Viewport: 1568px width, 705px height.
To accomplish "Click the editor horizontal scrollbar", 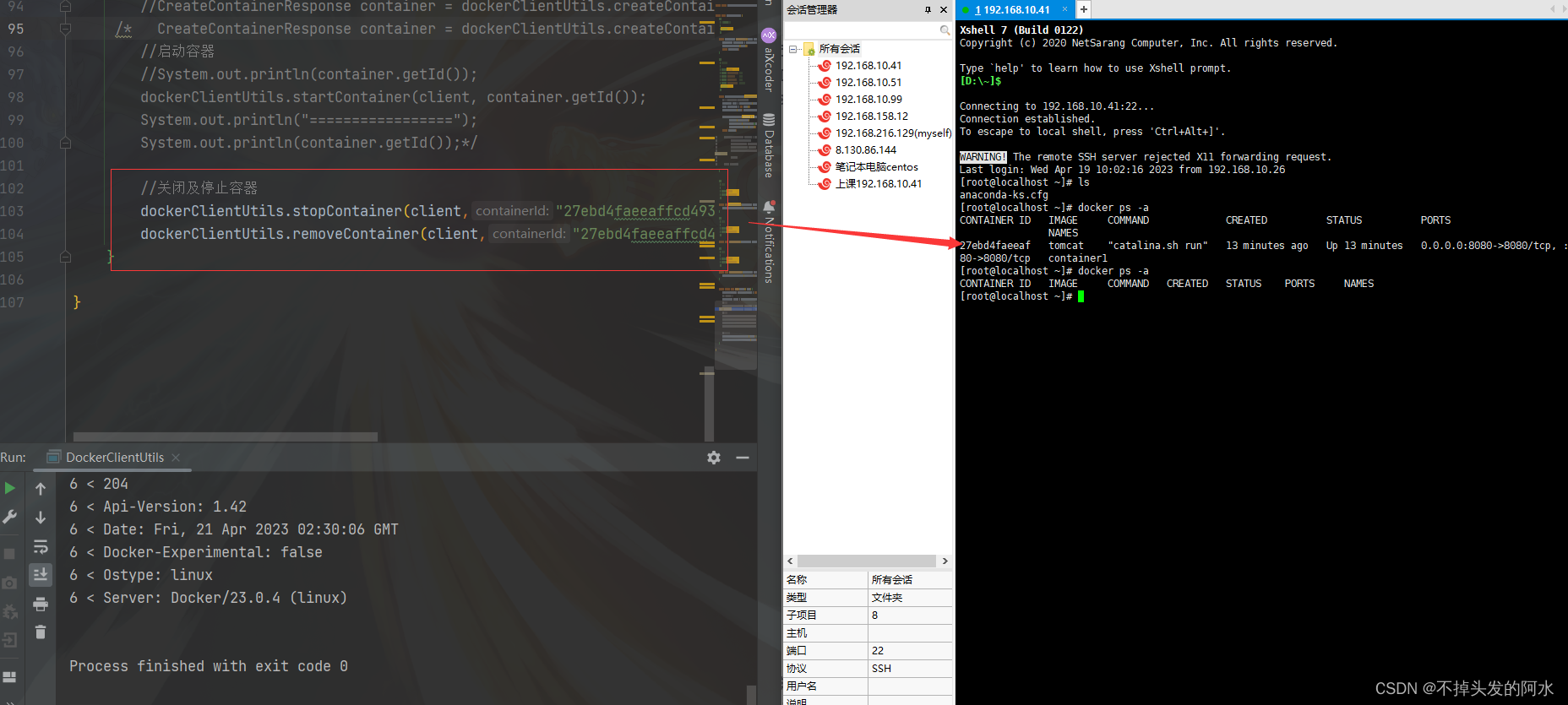I will click(x=225, y=437).
